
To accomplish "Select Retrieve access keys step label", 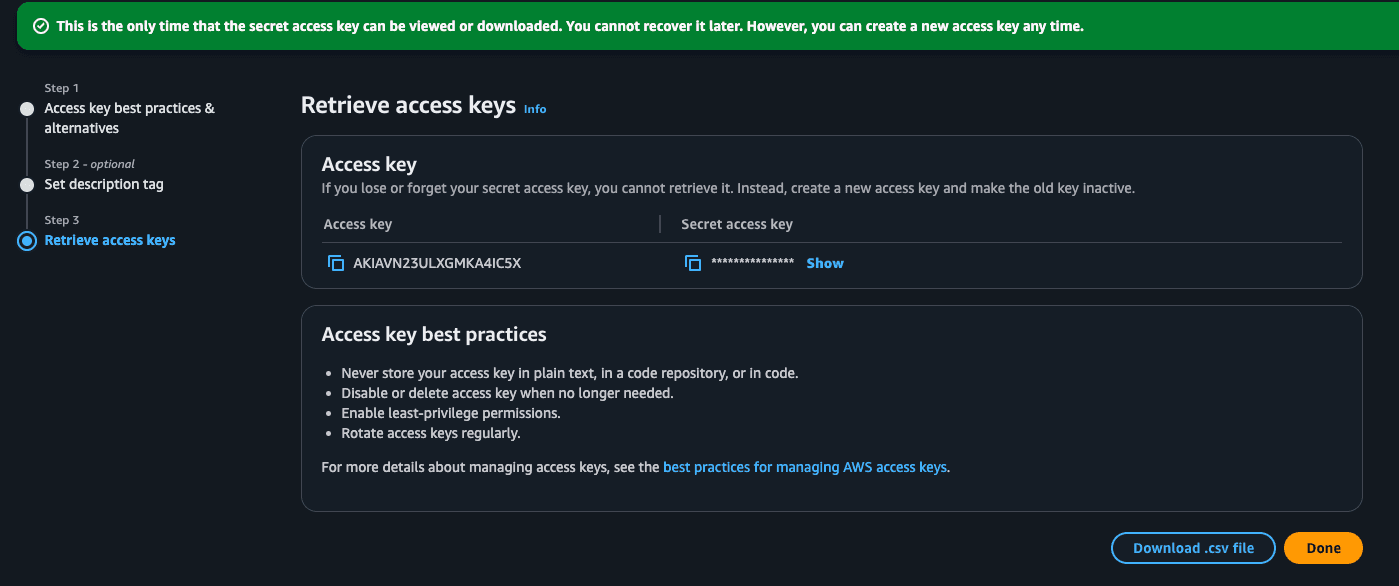I will pos(110,240).
